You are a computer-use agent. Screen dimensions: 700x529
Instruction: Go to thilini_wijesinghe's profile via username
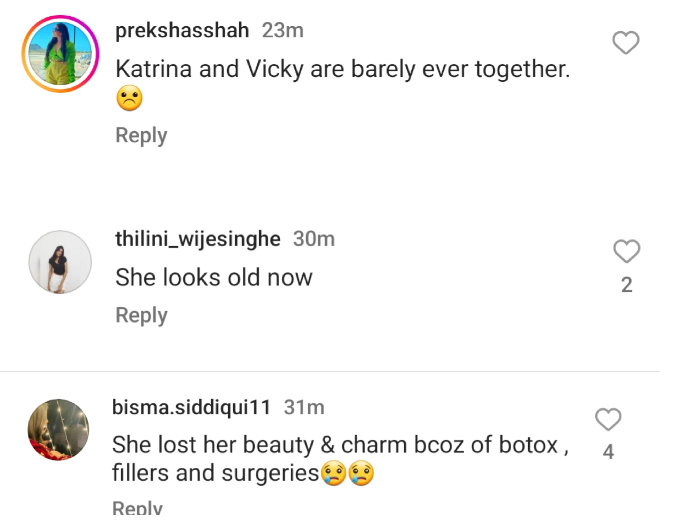click(x=198, y=239)
